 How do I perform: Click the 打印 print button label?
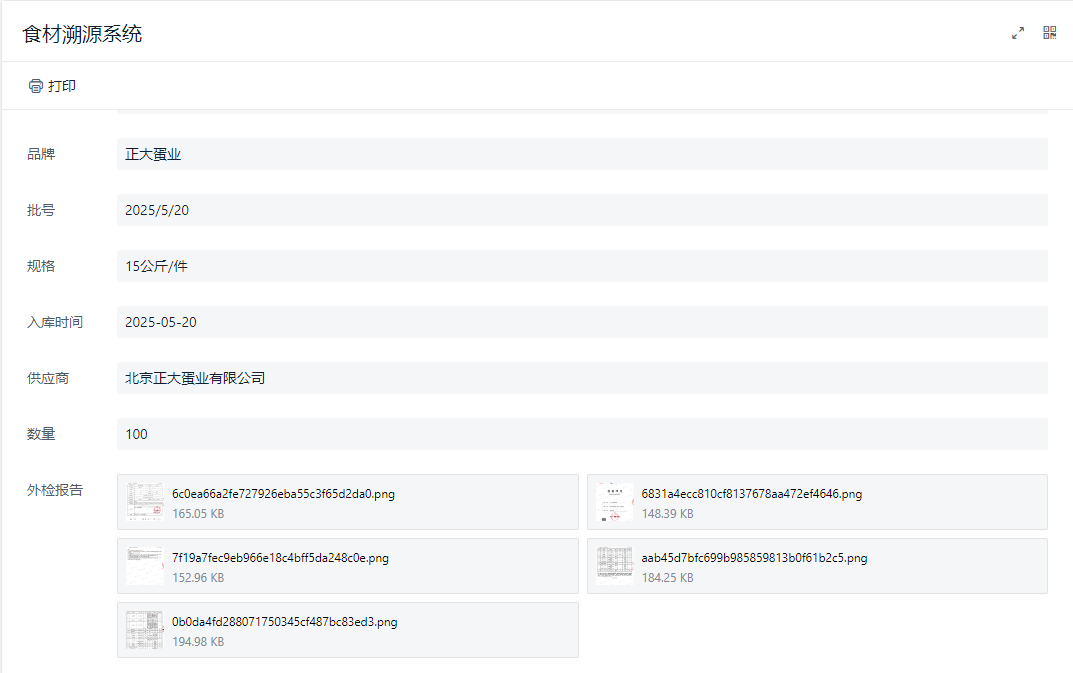coord(62,86)
